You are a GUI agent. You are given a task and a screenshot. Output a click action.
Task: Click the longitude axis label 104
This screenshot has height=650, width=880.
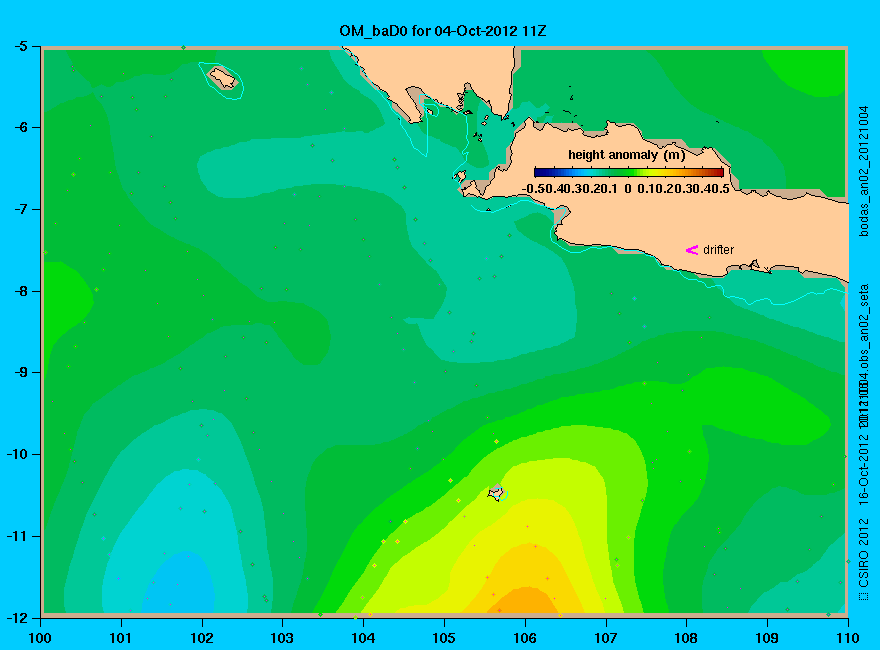363,638
